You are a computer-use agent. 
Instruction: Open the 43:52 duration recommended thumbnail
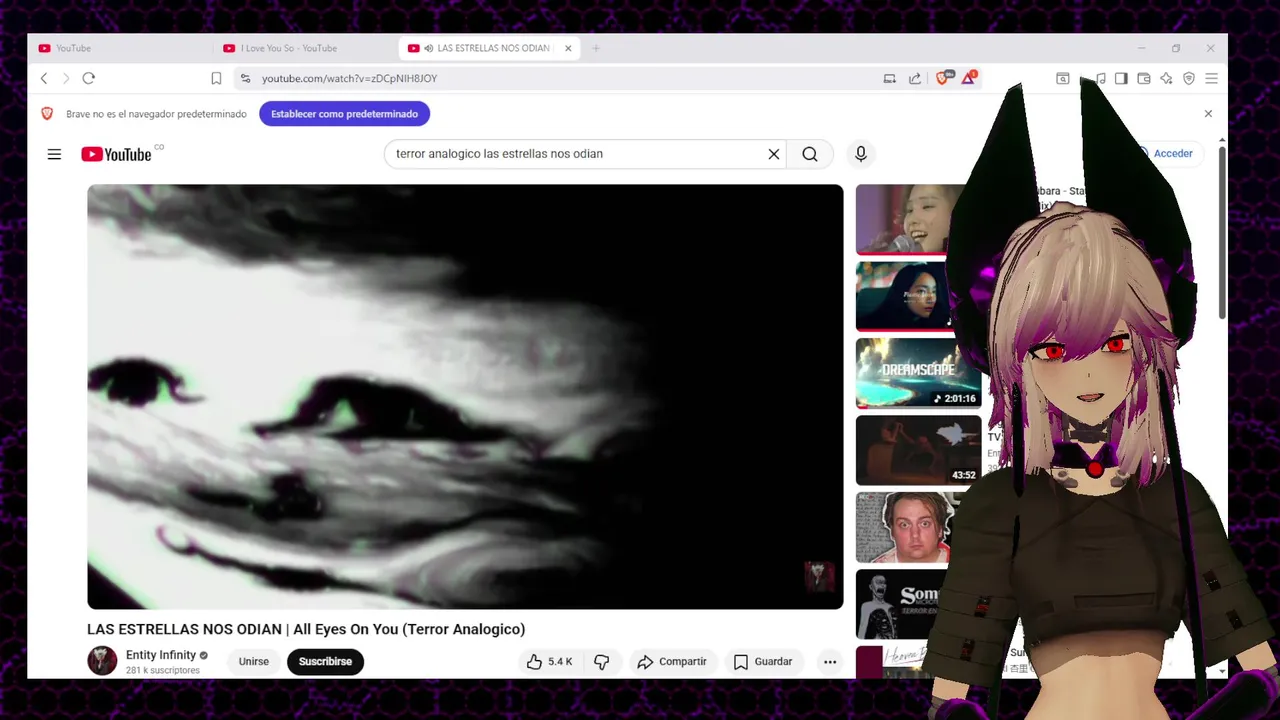[918, 450]
